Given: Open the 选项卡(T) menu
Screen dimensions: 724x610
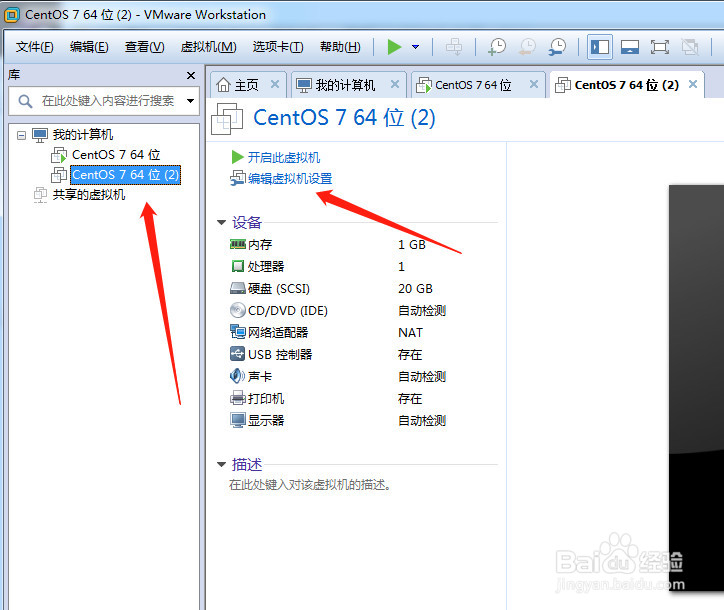Looking at the screenshot, I should [278, 47].
